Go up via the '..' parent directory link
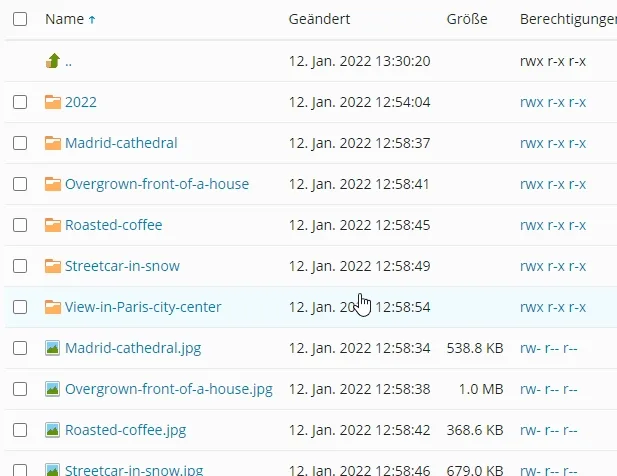617x476 pixels. pos(69,61)
